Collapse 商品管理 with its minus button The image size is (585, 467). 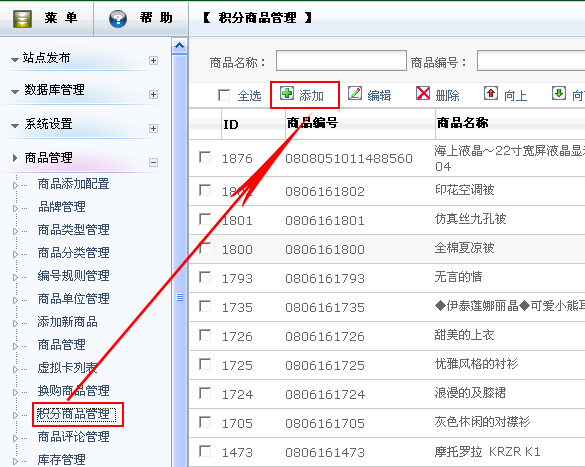153,162
